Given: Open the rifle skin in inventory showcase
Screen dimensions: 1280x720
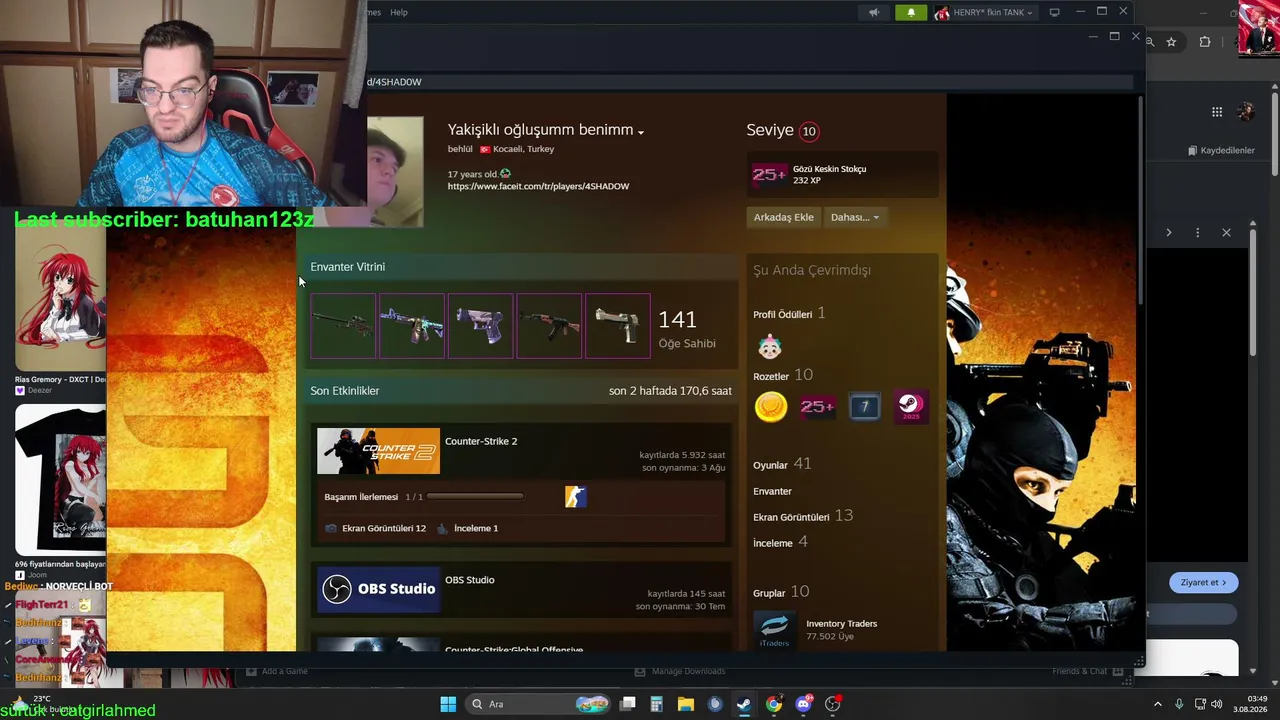Looking at the screenshot, I should pos(343,326).
